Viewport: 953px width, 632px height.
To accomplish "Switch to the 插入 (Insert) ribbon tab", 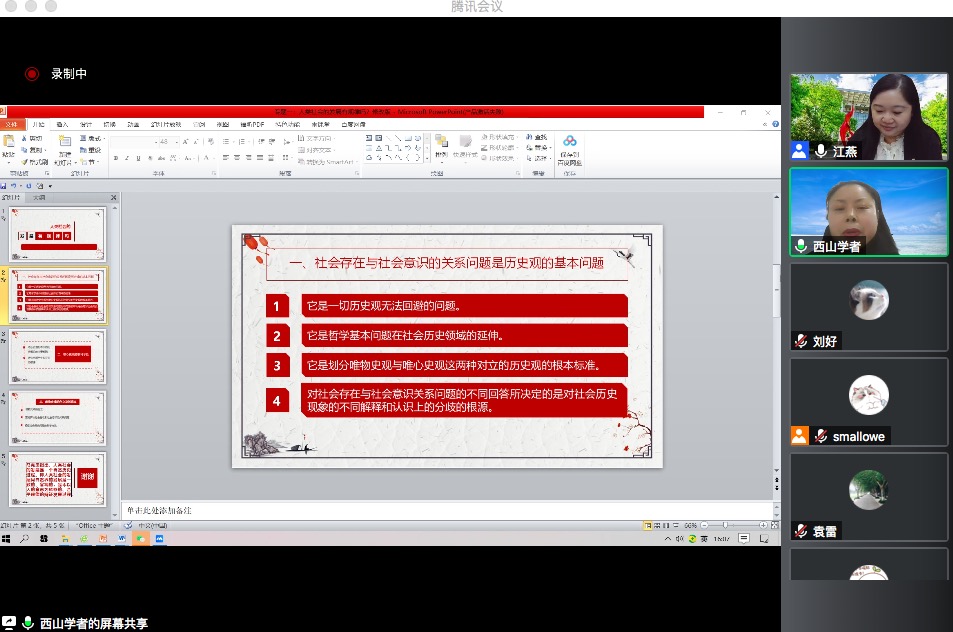I will tap(62, 124).
